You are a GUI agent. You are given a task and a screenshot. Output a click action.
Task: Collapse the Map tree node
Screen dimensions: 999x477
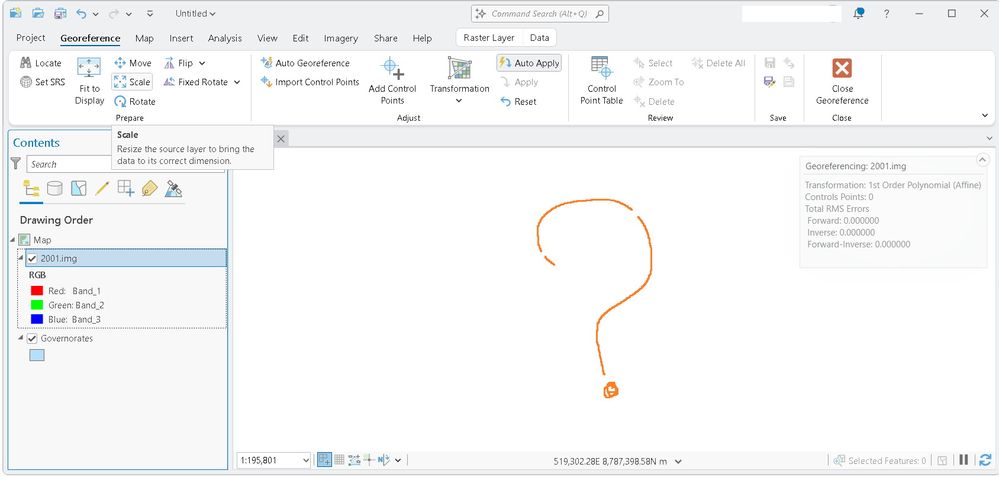point(13,240)
